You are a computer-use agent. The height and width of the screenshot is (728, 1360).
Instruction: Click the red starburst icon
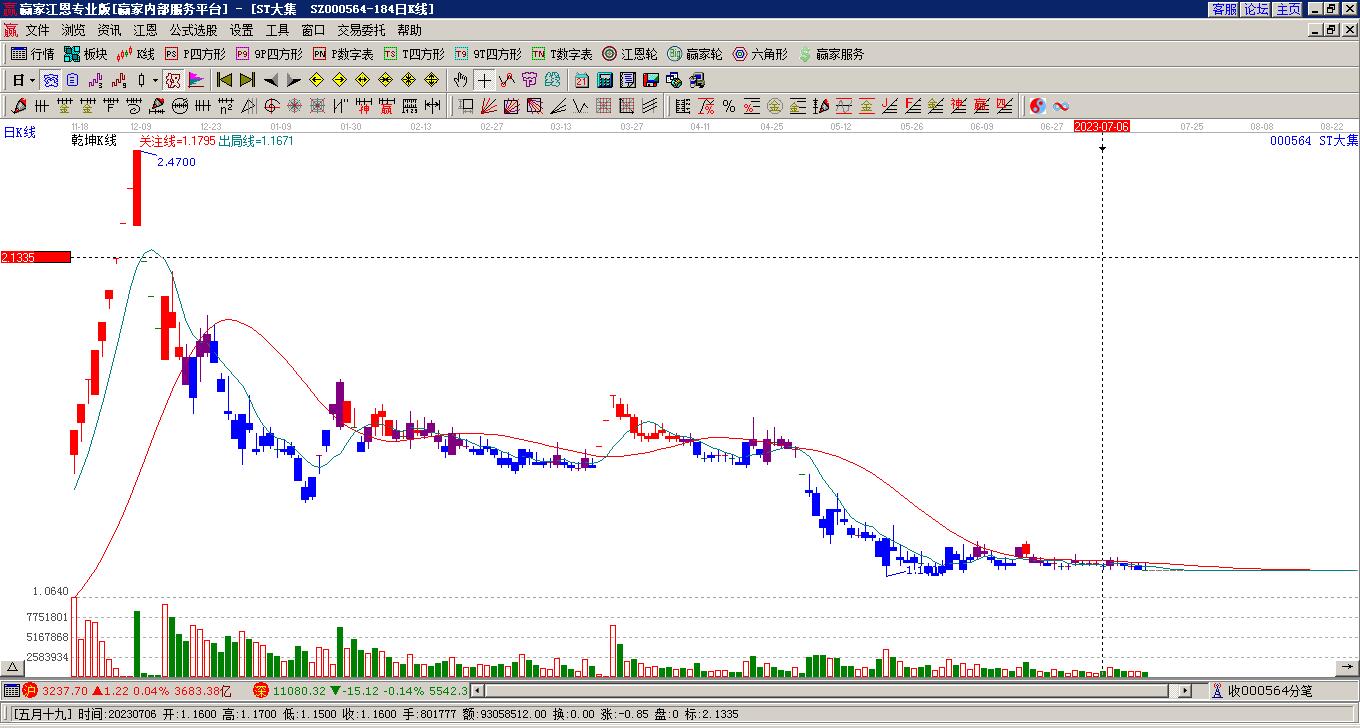pyautogui.click(x=295, y=106)
